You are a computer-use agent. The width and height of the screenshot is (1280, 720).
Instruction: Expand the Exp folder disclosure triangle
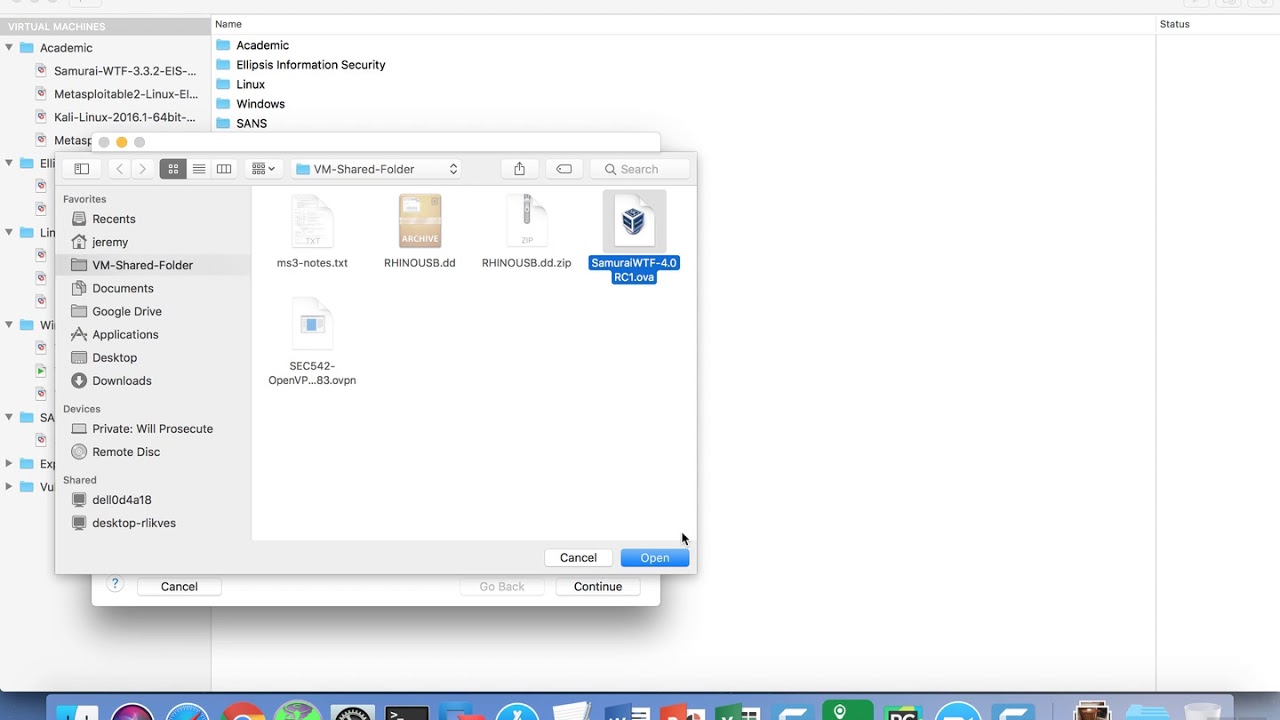9,463
